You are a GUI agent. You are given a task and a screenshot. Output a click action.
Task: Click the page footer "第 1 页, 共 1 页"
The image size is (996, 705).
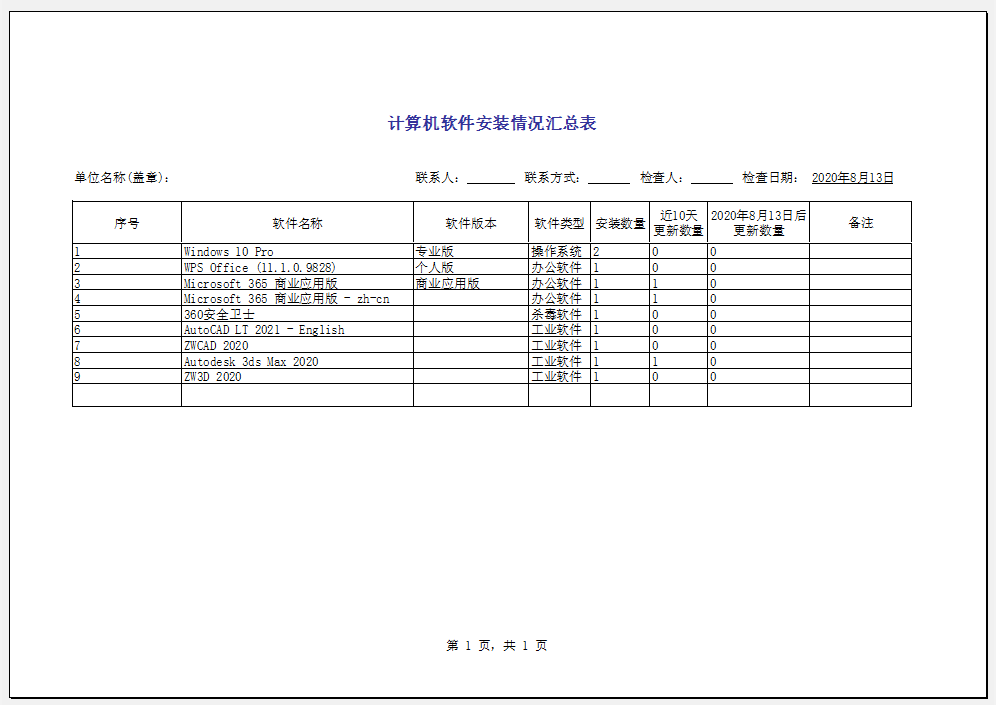pyautogui.click(x=497, y=645)
